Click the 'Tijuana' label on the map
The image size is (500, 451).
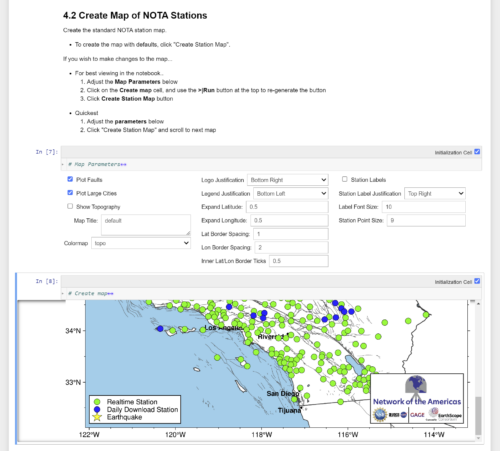tap(289, 411)
